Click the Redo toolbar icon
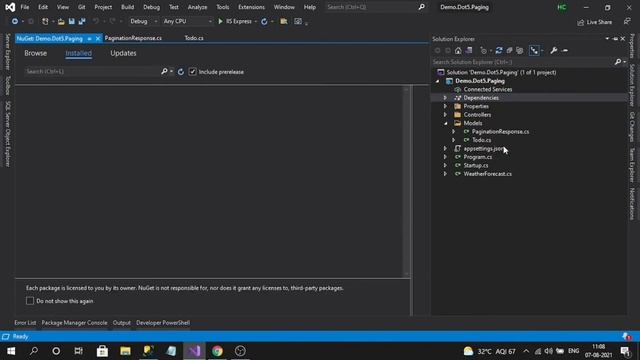This screenshot has height=360, width=640. (x=112, y=21)
